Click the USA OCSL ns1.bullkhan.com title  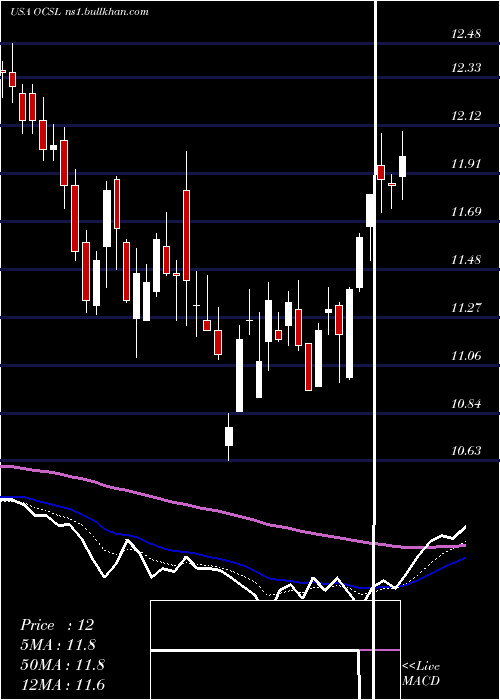pos(79,12)
